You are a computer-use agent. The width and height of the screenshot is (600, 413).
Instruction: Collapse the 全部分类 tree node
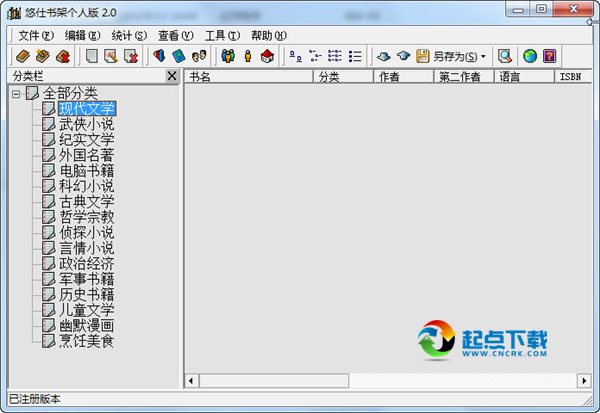[x=16, y=93]
